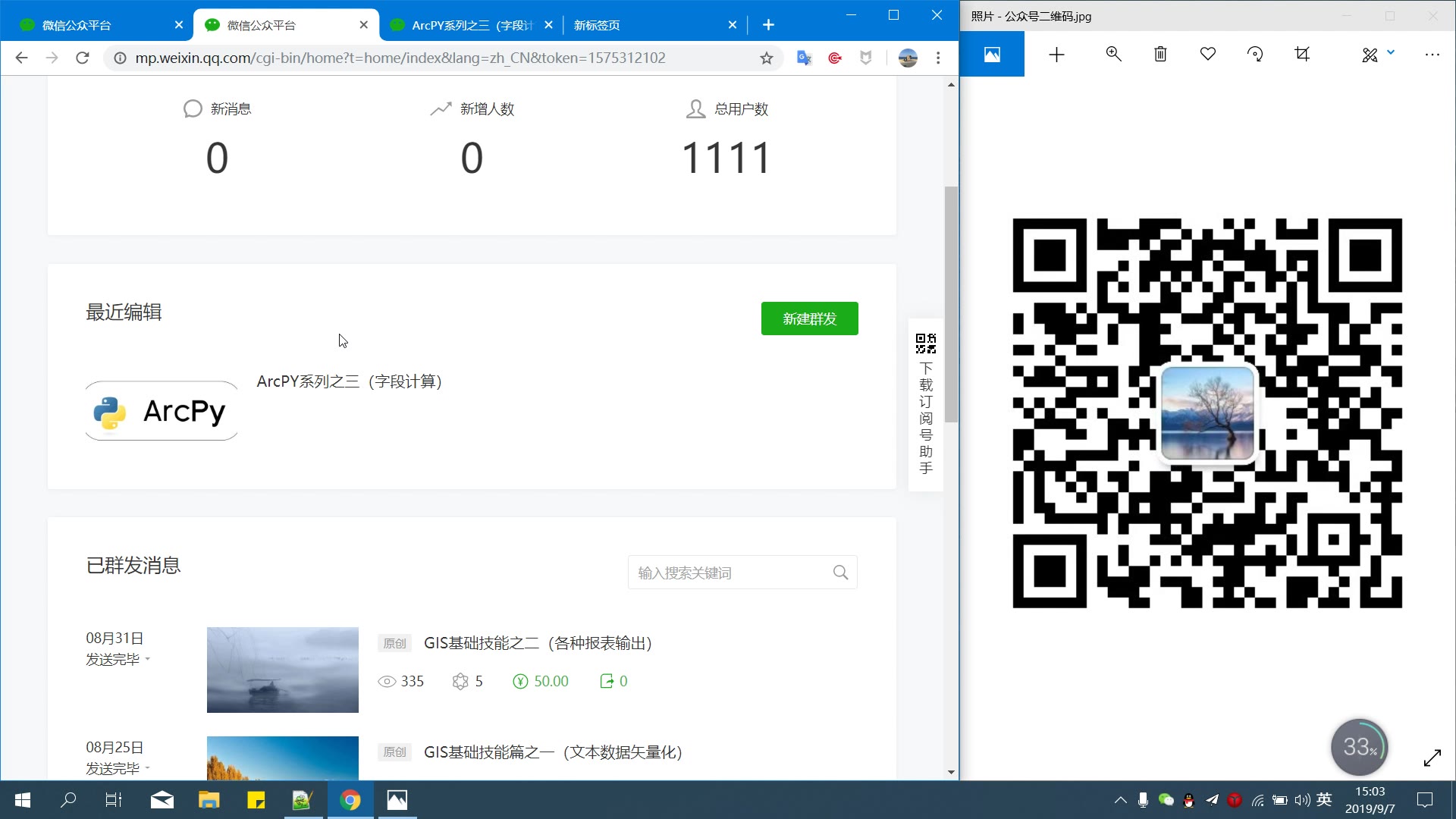This screenshot has width=1456, height=819.
Task: Open the See more ellipsis menu in Photos
Action: (x=1432, y=55)
